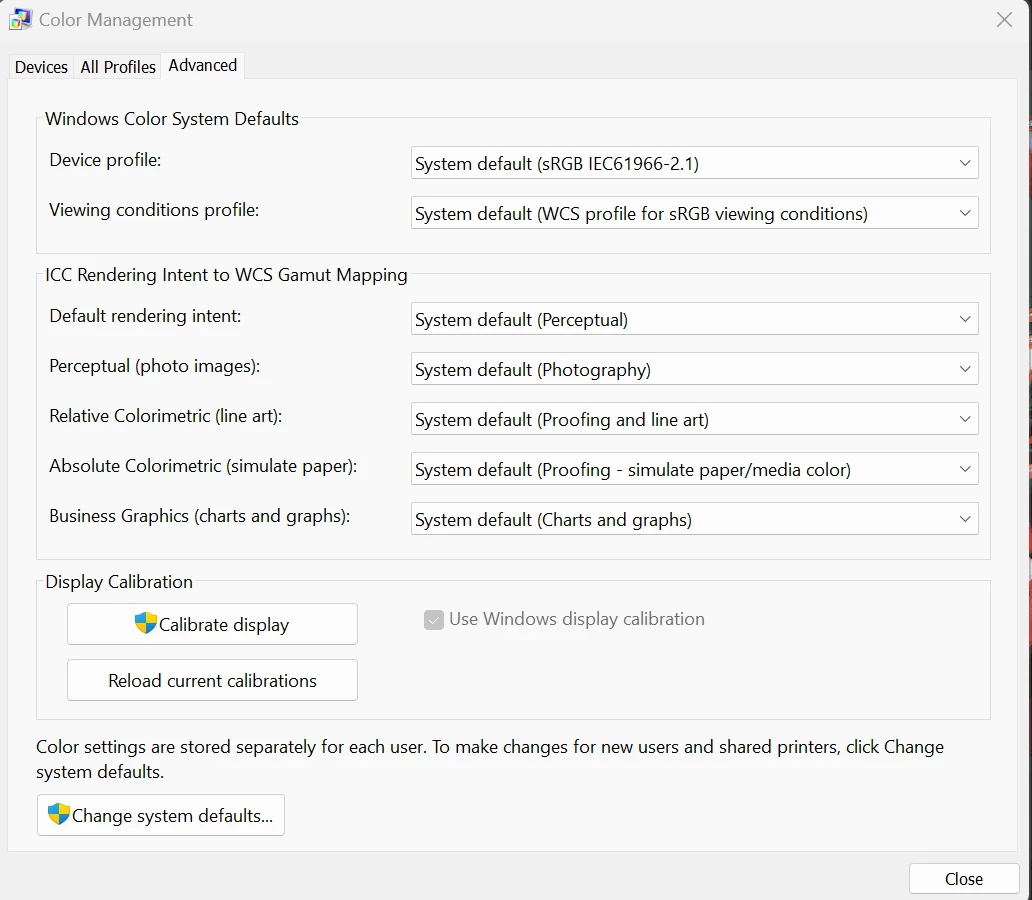Click the ICC Rendering Intent to WCS Gamut Mapping heading
Viewport: 1032px width, 900px height.
point(226,275)
